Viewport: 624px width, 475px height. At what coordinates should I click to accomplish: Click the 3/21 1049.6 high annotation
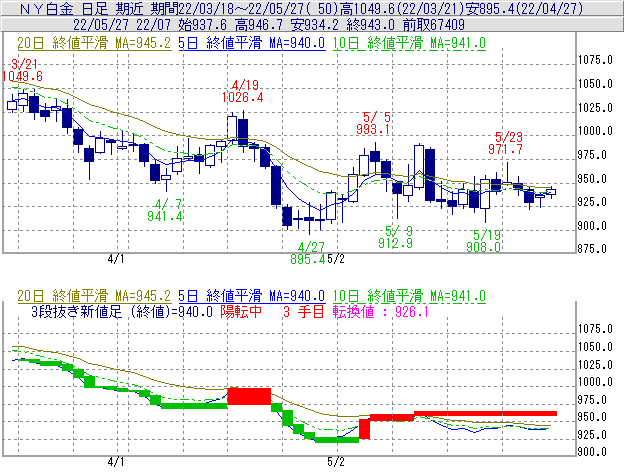(x=22, y=70)
